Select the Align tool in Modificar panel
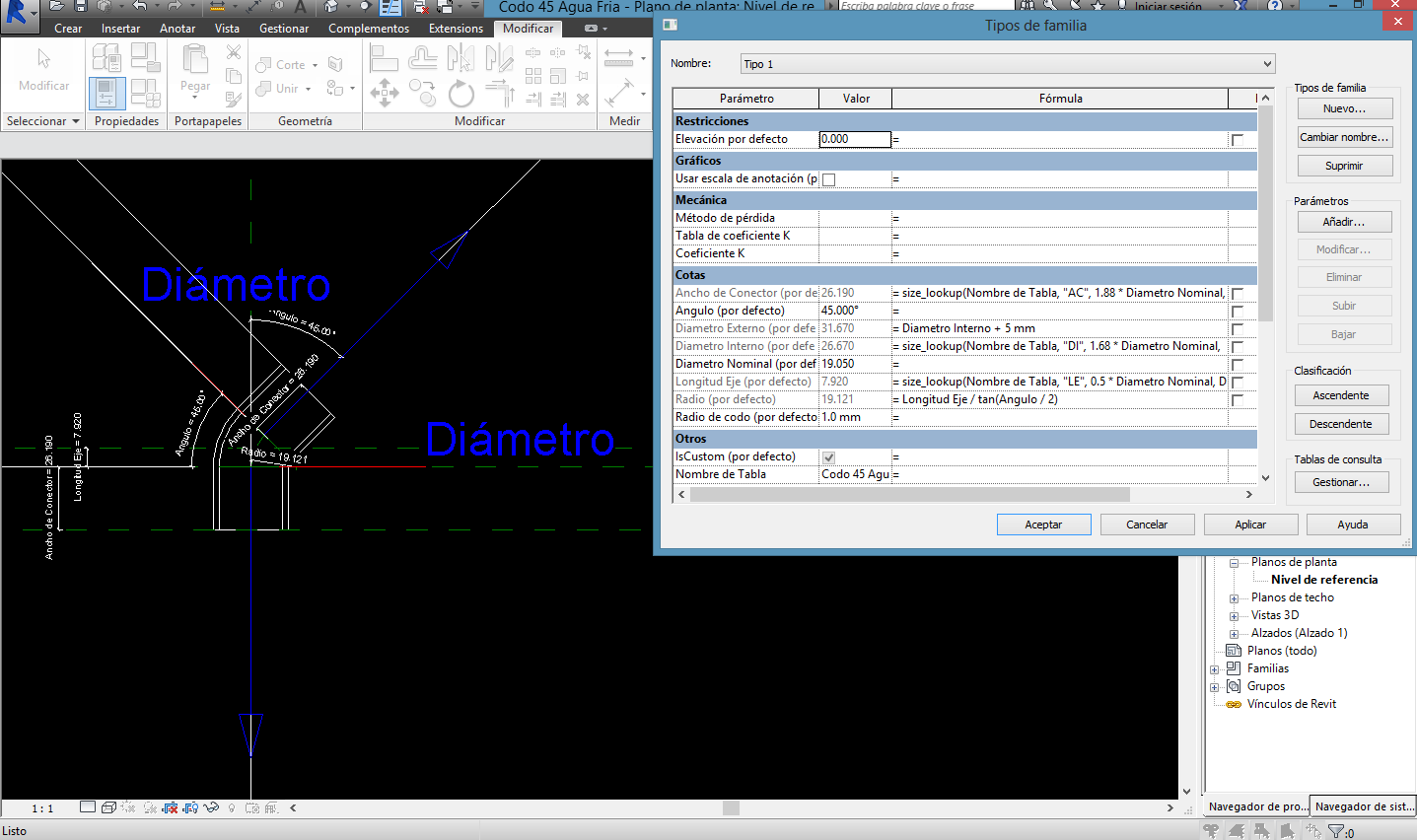Screen dimensions: 1417x840 tap(384, 58)
